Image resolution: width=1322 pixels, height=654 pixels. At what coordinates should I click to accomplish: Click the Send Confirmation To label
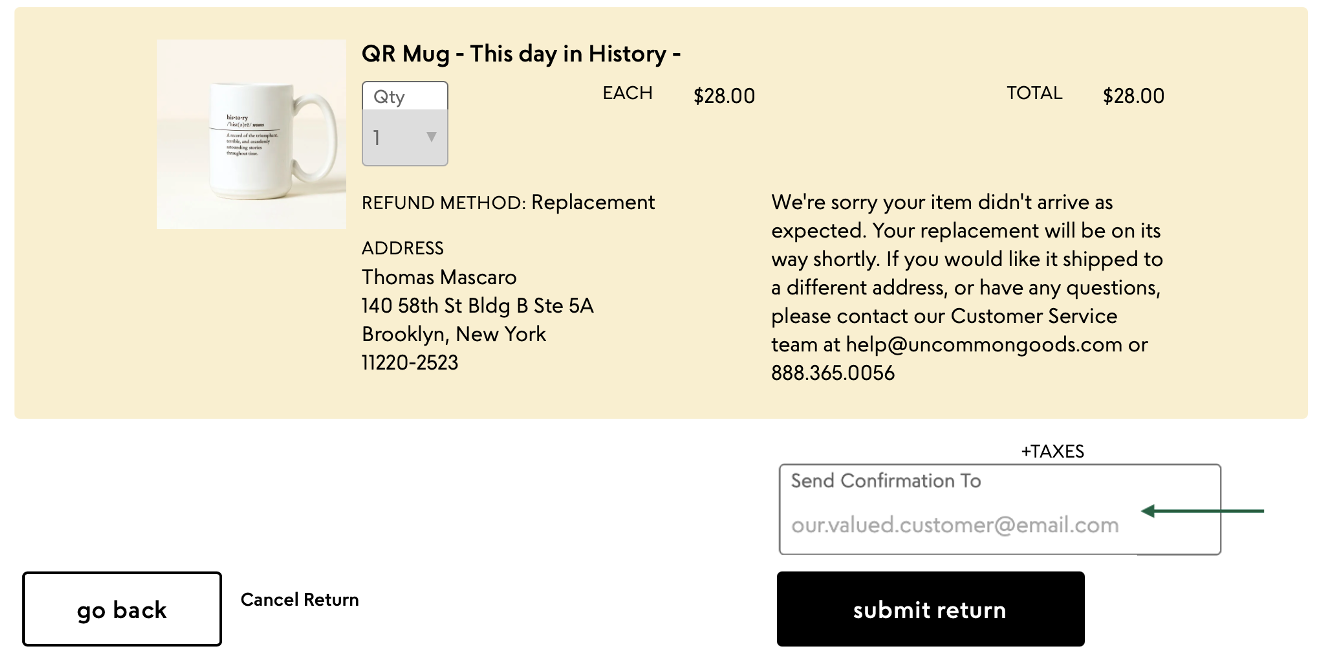[886, 481]
